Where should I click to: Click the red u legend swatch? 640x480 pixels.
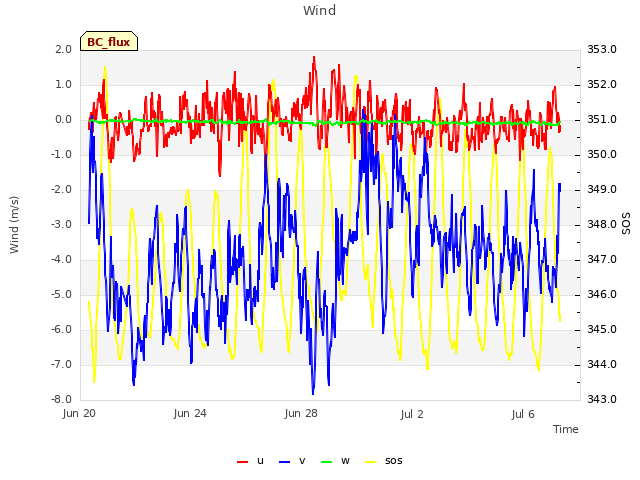point(242,462)
